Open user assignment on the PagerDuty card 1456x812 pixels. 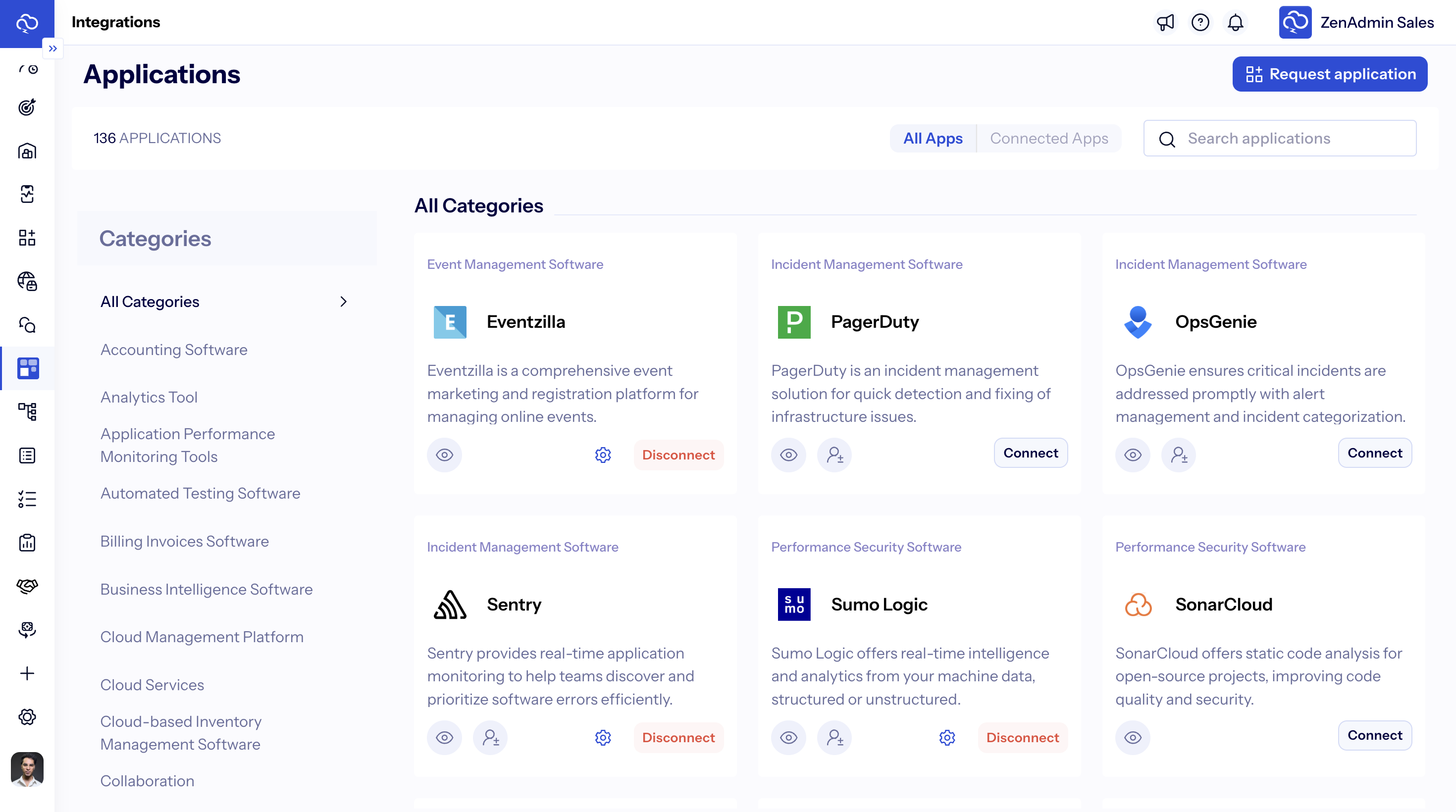[834, 455]
